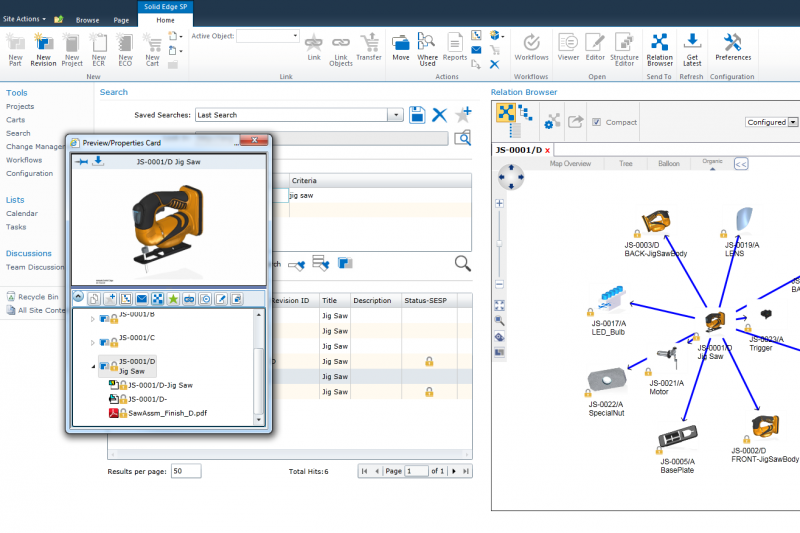Open the Viewer ribbon icon
Screen dimensions: 800x533
tap(568, 47)
